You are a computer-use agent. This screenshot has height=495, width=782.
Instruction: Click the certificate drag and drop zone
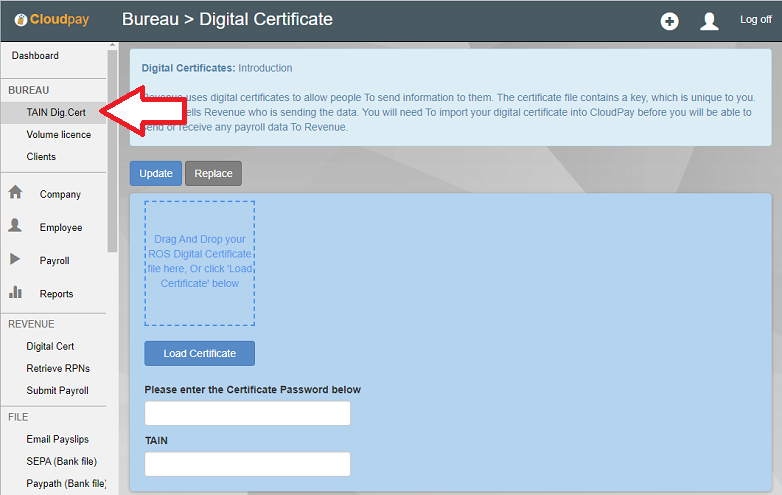199,263
